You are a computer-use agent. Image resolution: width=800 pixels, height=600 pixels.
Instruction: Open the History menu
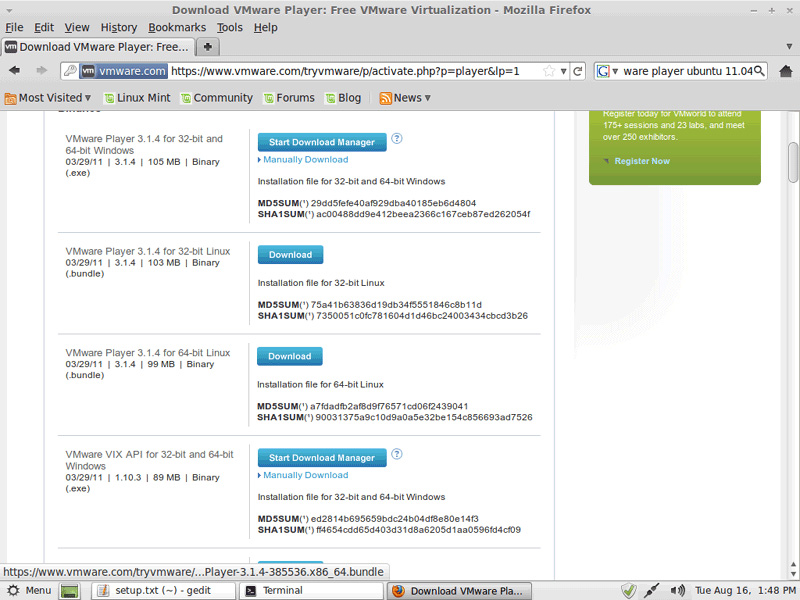tap(119, 28)
